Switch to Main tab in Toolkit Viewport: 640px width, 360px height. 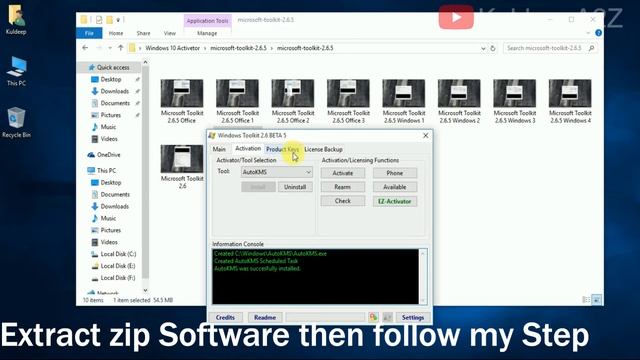click(219, 149)
